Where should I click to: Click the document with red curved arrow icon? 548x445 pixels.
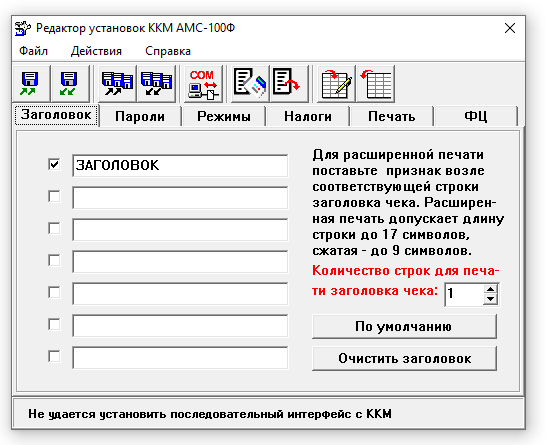point(289,84)
